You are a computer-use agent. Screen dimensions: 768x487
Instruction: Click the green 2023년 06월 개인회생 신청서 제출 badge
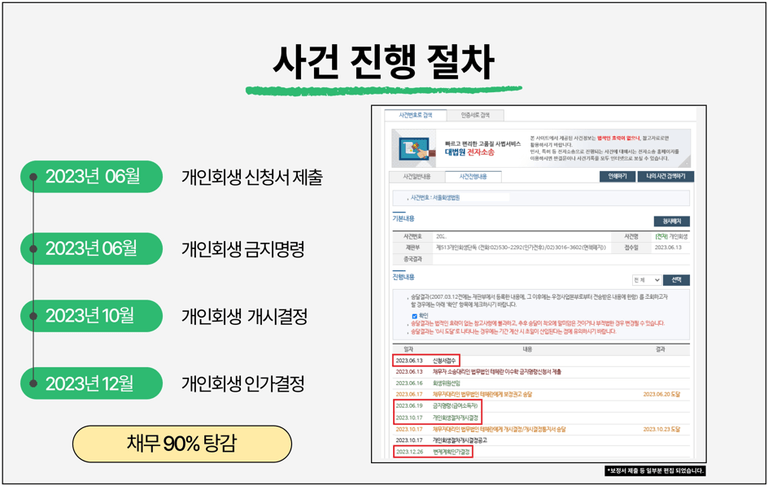pyautogui.click(x=91, y=178)
